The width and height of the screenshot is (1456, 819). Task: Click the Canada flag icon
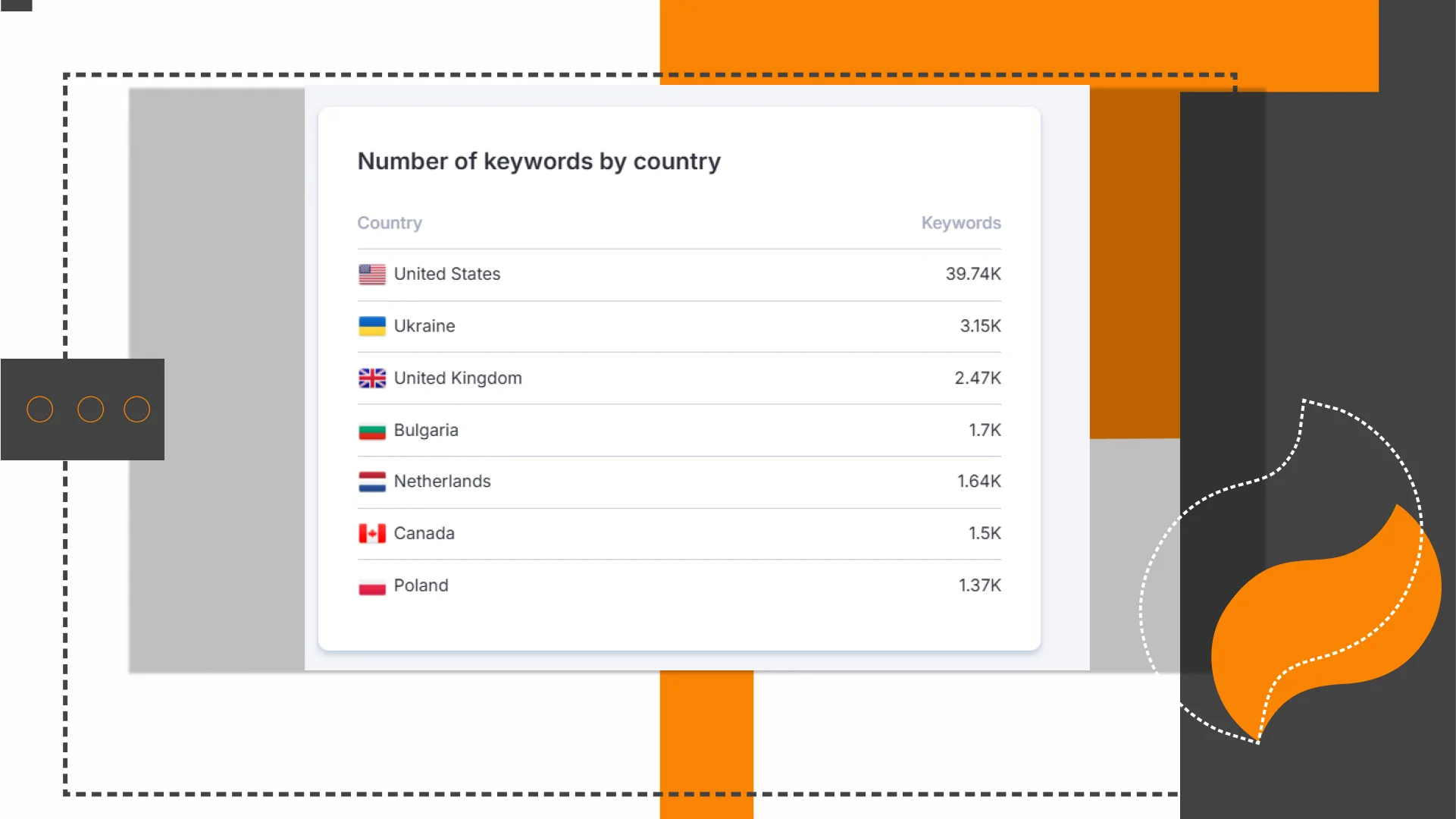click(371, 533)
